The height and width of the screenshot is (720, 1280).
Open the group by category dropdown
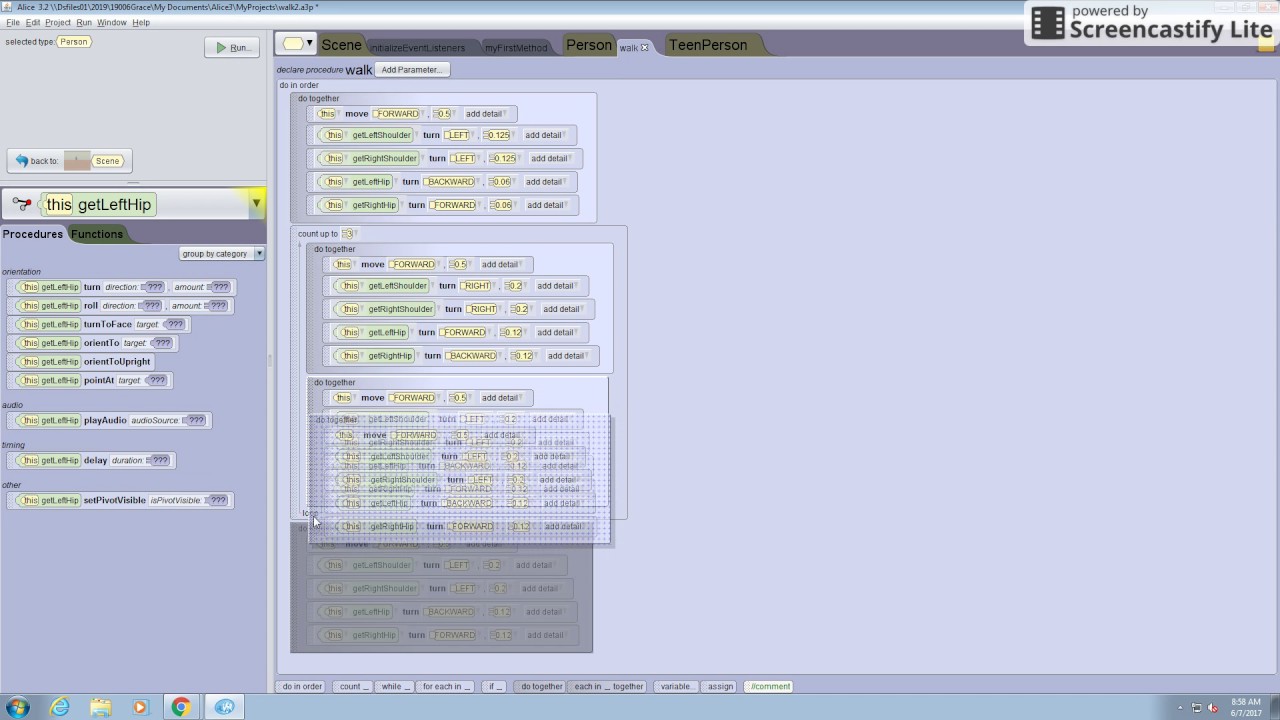tap(222, 254)
